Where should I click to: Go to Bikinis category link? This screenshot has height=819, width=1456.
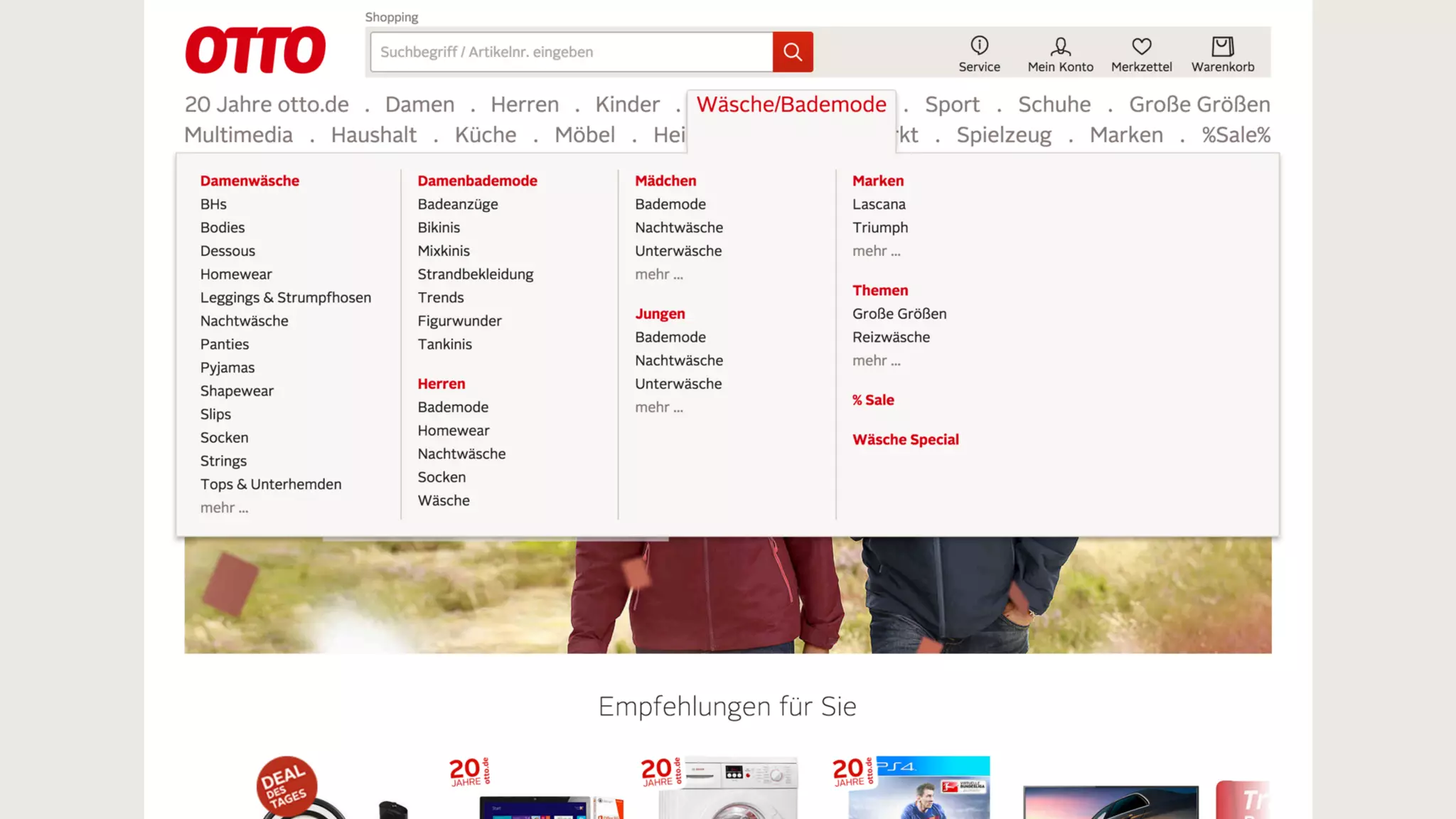(x=438, y=227)
